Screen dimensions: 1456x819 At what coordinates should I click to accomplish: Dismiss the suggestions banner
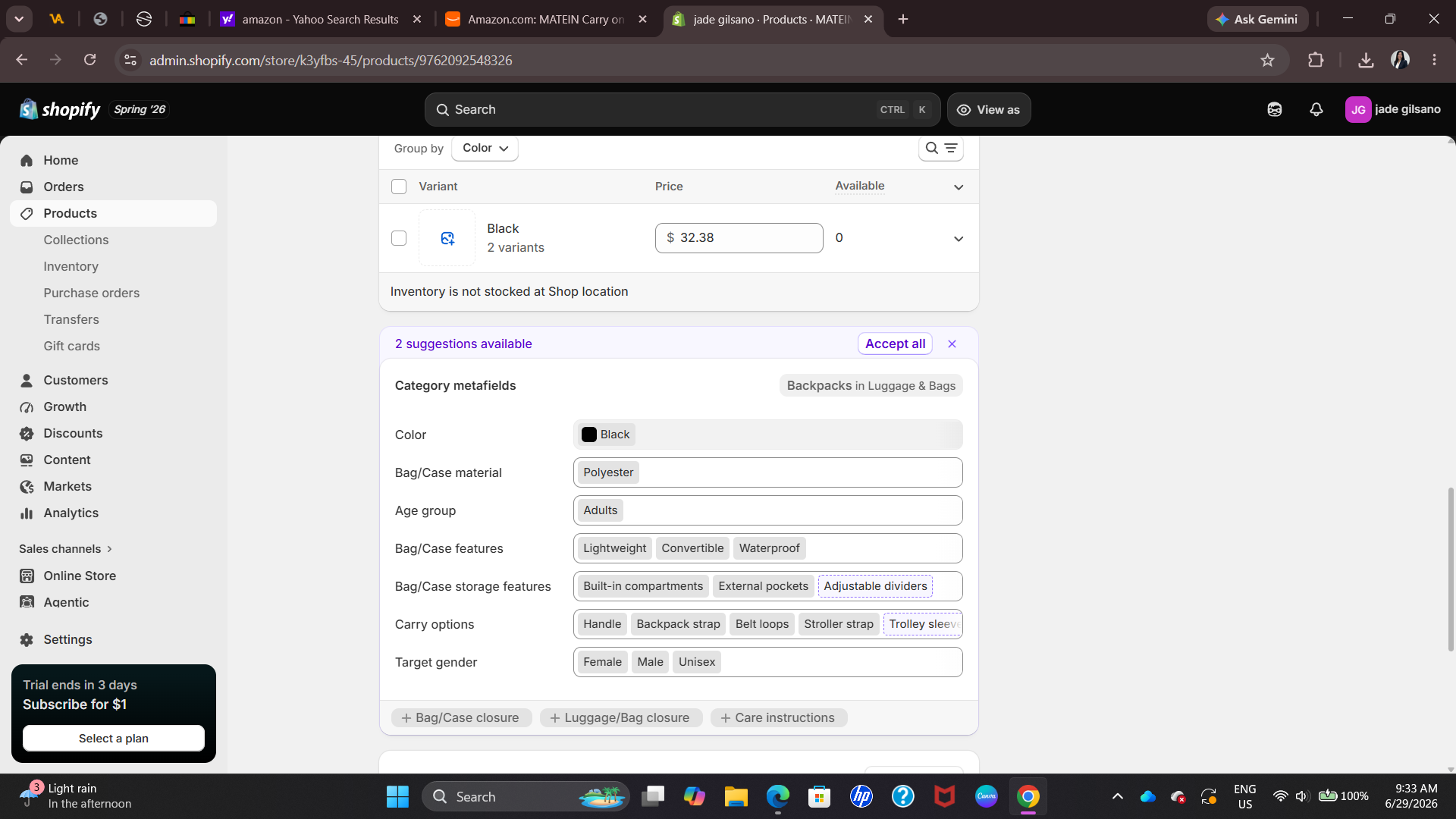[x=952, y=344]
